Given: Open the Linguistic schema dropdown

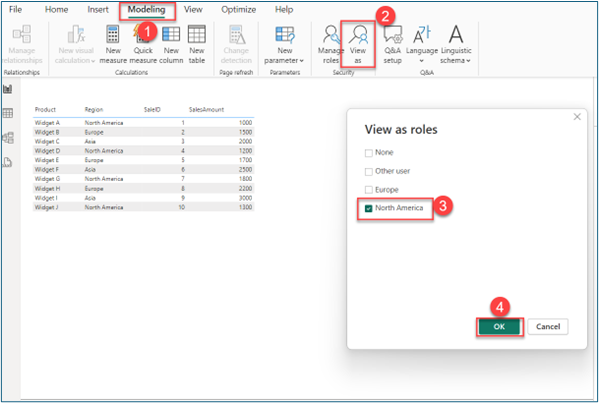Looking at the screenshot, I should coord(456,44).
